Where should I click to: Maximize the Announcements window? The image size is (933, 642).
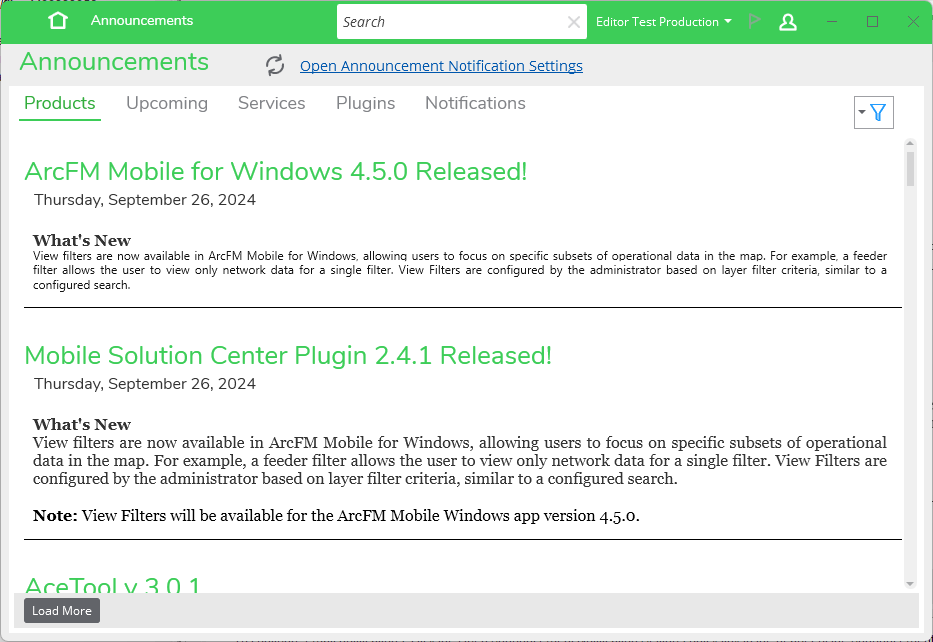click(x=872, y=22)
